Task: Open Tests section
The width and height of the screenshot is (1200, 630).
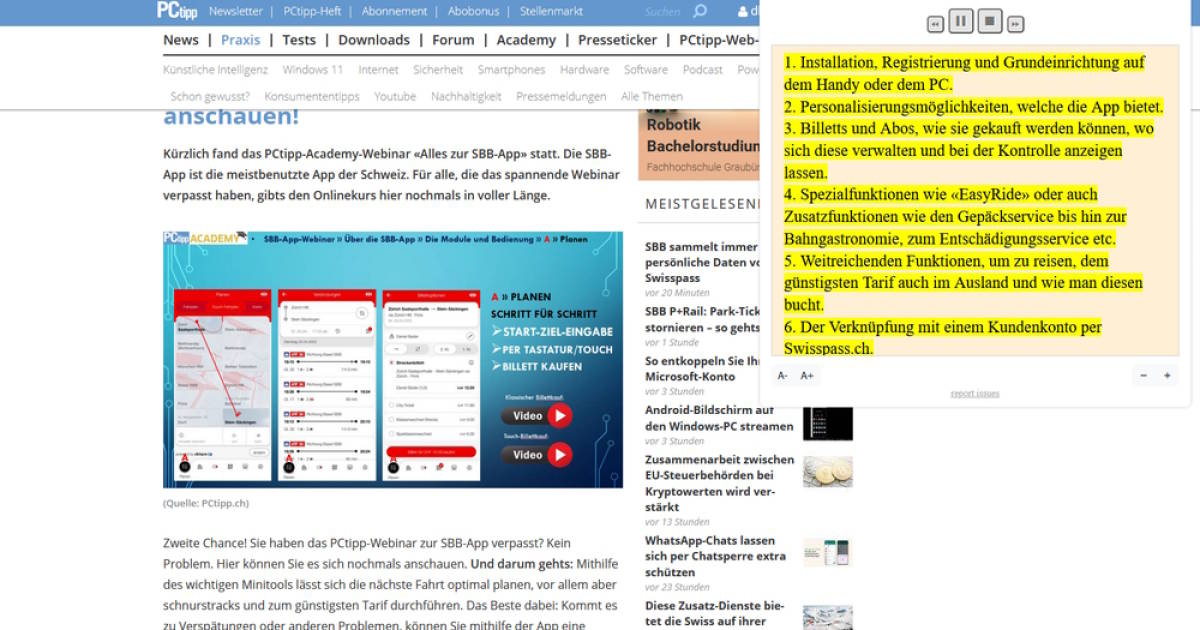Action: coord(299,40)
